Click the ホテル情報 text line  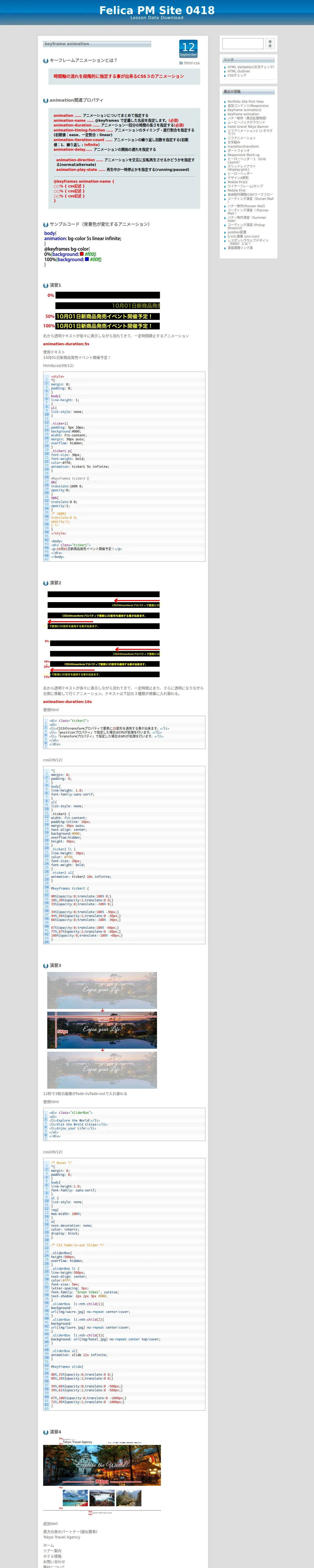tap(52, 1557)
